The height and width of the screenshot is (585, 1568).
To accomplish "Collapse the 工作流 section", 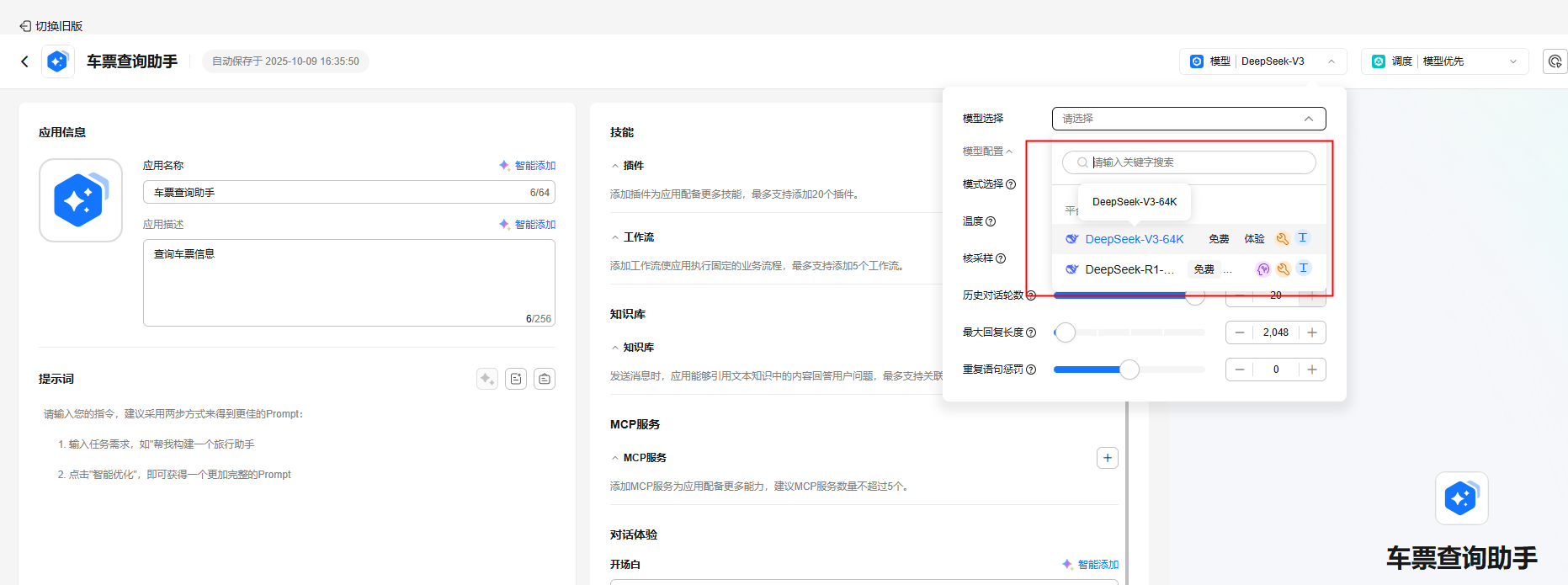I will (615, 238).
